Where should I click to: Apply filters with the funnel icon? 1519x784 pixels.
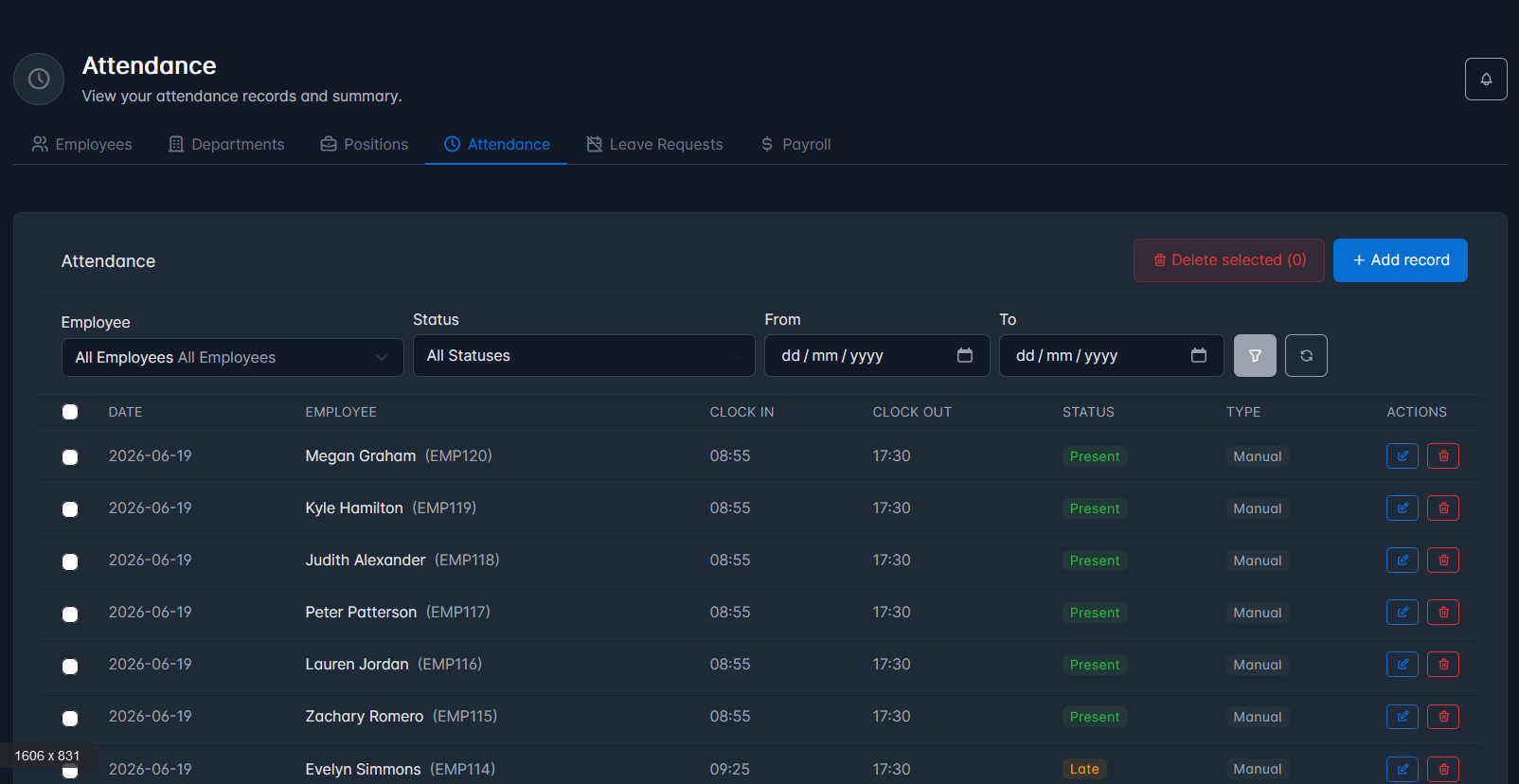(1255, 356)
